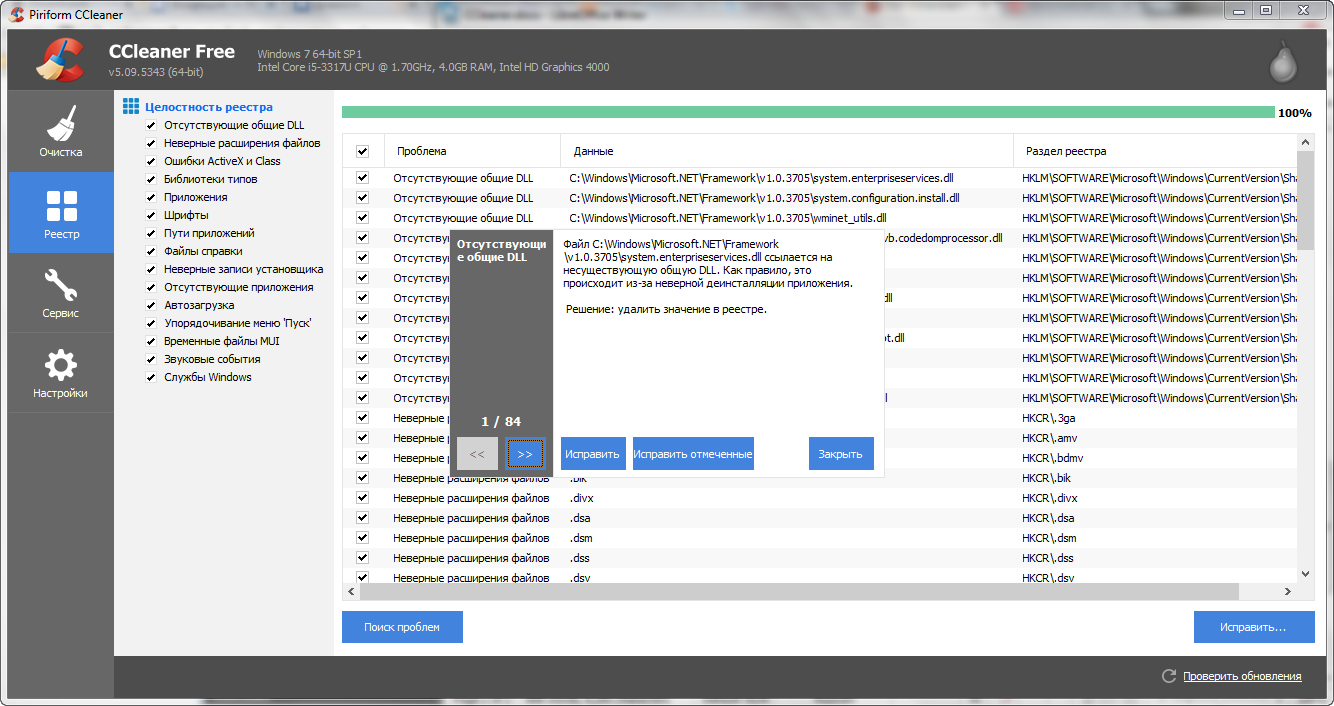Viewport: 1334px width, 706px height.
Task: Select the .dss data cell
Action: 581,558
